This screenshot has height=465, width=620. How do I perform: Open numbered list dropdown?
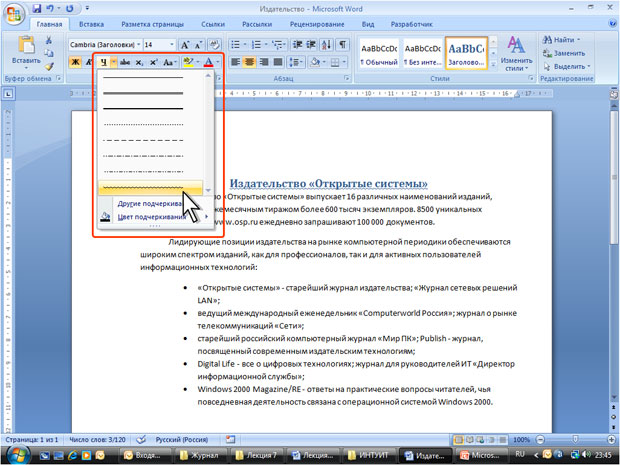point(266,45)
